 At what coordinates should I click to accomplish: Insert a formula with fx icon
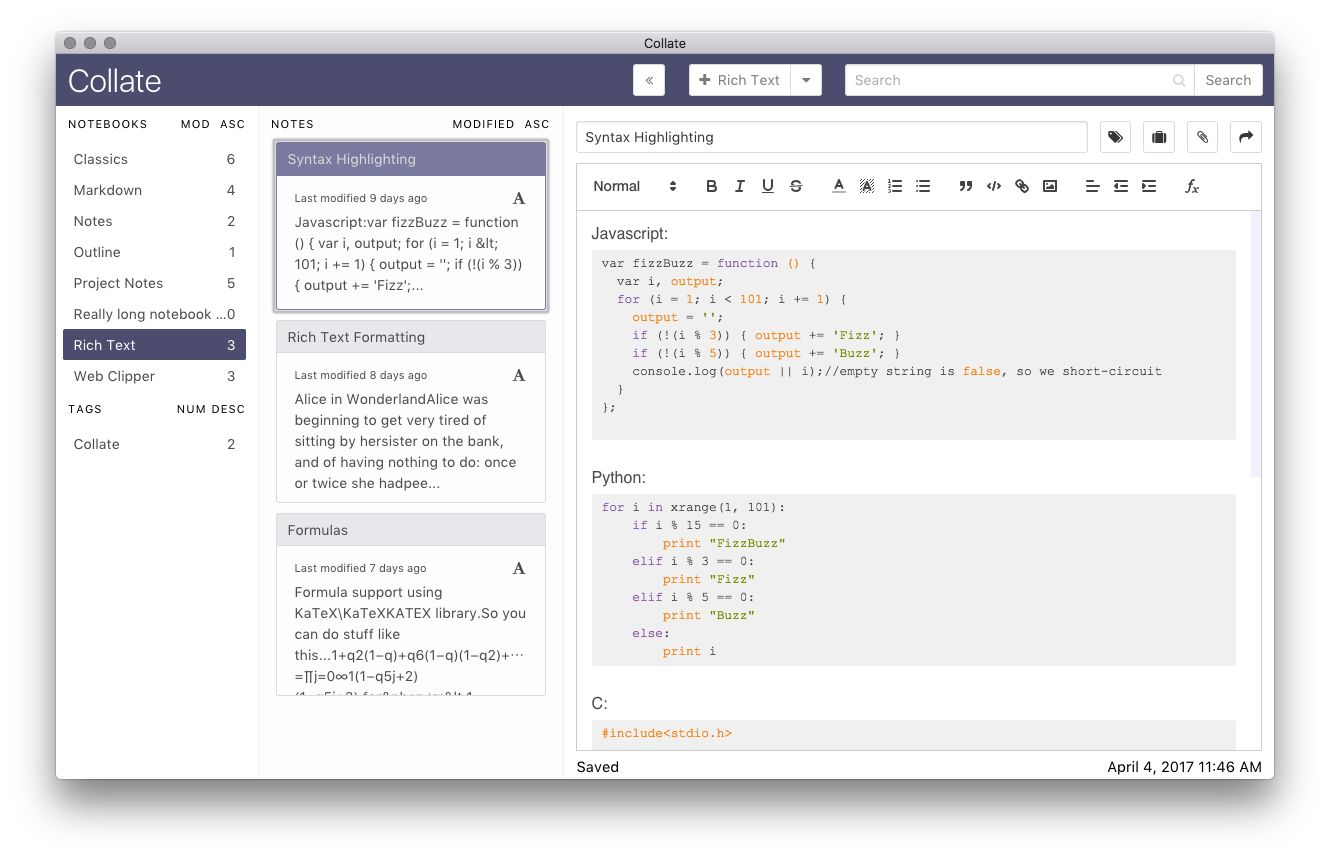click(1191, 186)
